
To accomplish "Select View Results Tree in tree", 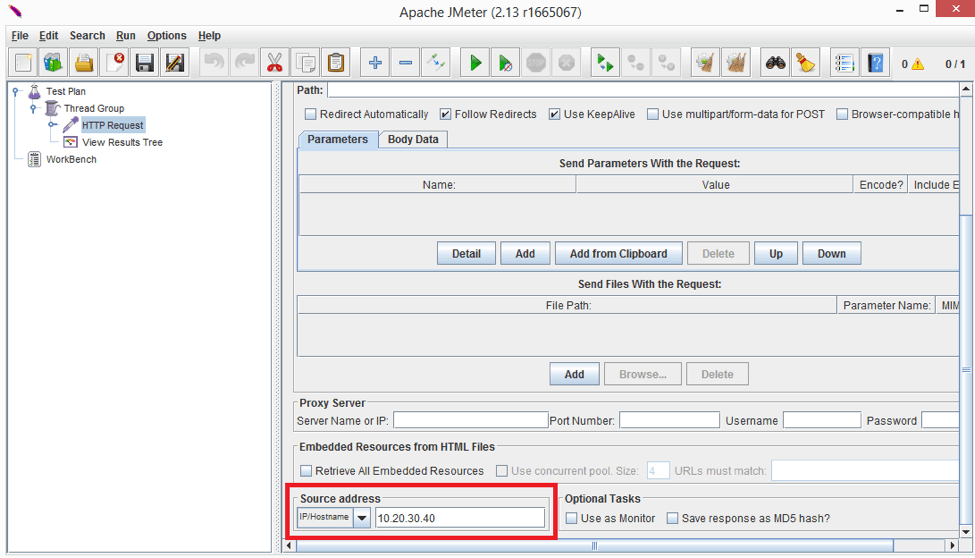I will 122,142.
